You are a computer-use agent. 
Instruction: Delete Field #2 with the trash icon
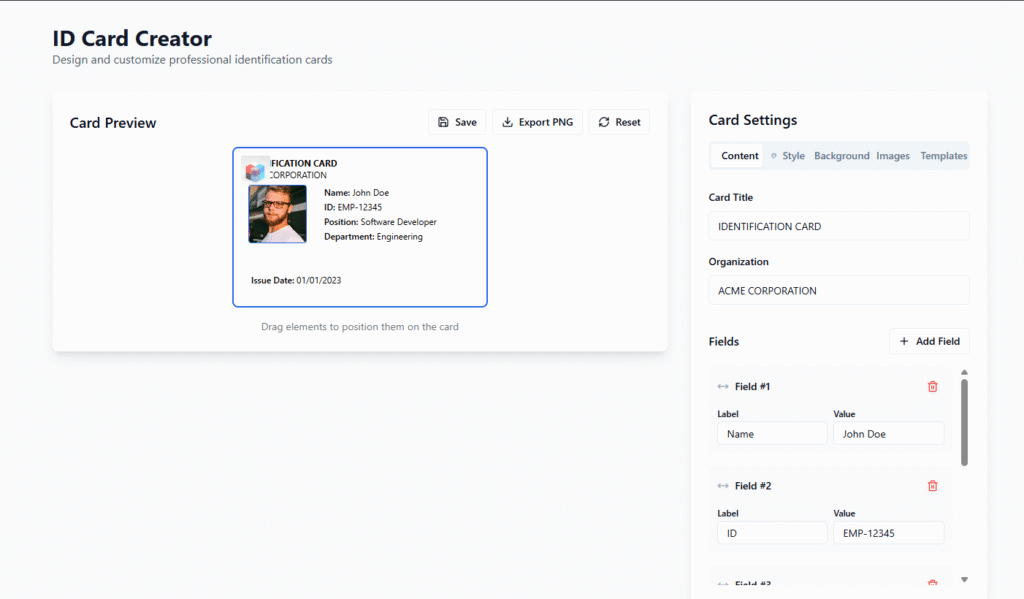pyautogui.click(x=933, y=486)
